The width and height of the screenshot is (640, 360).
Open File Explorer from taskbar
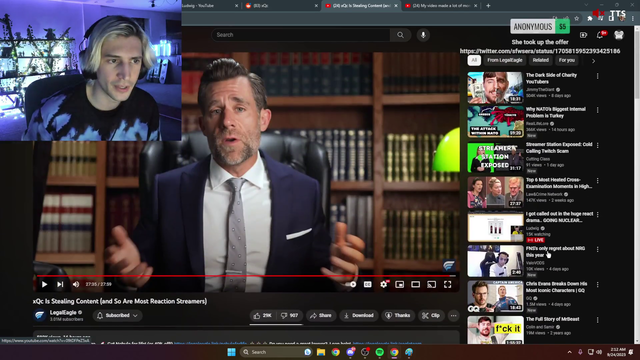(321, 352)
